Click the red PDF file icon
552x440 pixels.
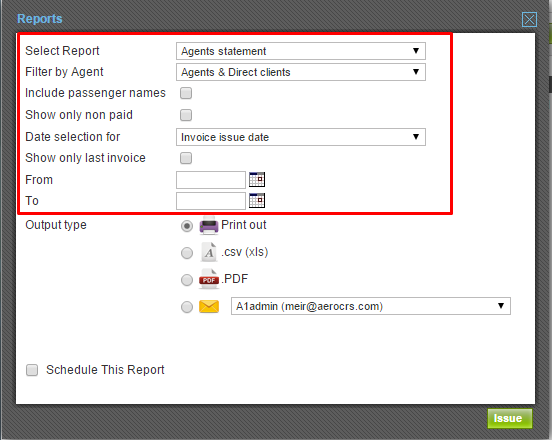click(x=209, y=279)
